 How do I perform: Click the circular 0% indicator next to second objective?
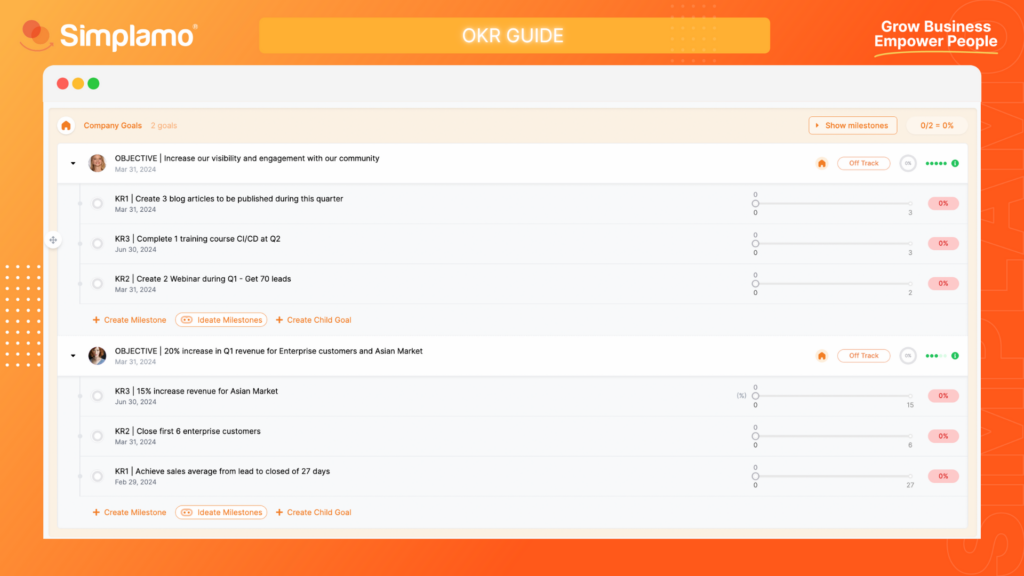point(907,355)
